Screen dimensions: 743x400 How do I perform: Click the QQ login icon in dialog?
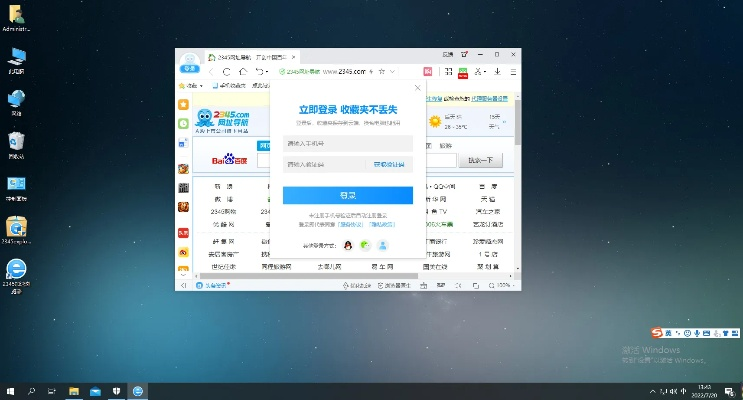pos(348,245)
